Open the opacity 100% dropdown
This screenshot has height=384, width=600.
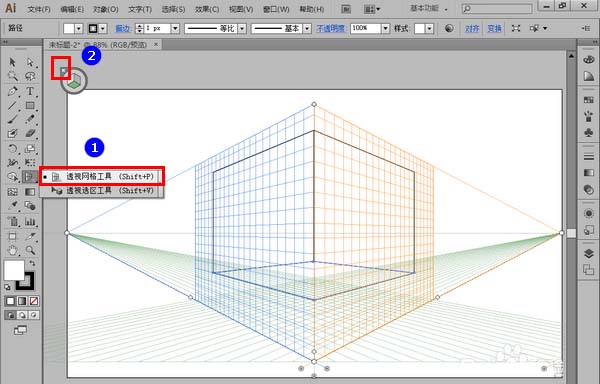(385, 28)
